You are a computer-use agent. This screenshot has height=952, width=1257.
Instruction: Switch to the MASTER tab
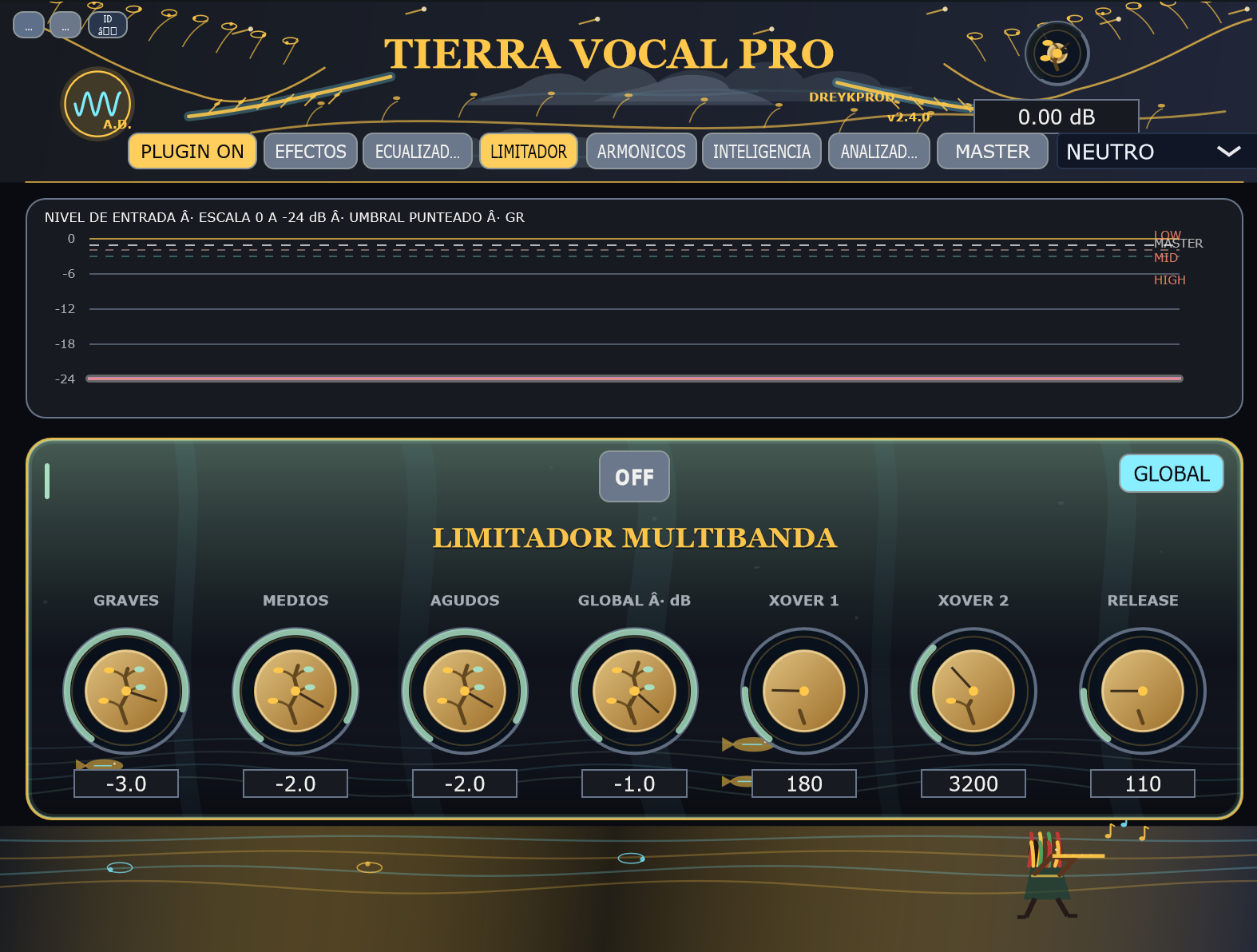tap(993, 152)
